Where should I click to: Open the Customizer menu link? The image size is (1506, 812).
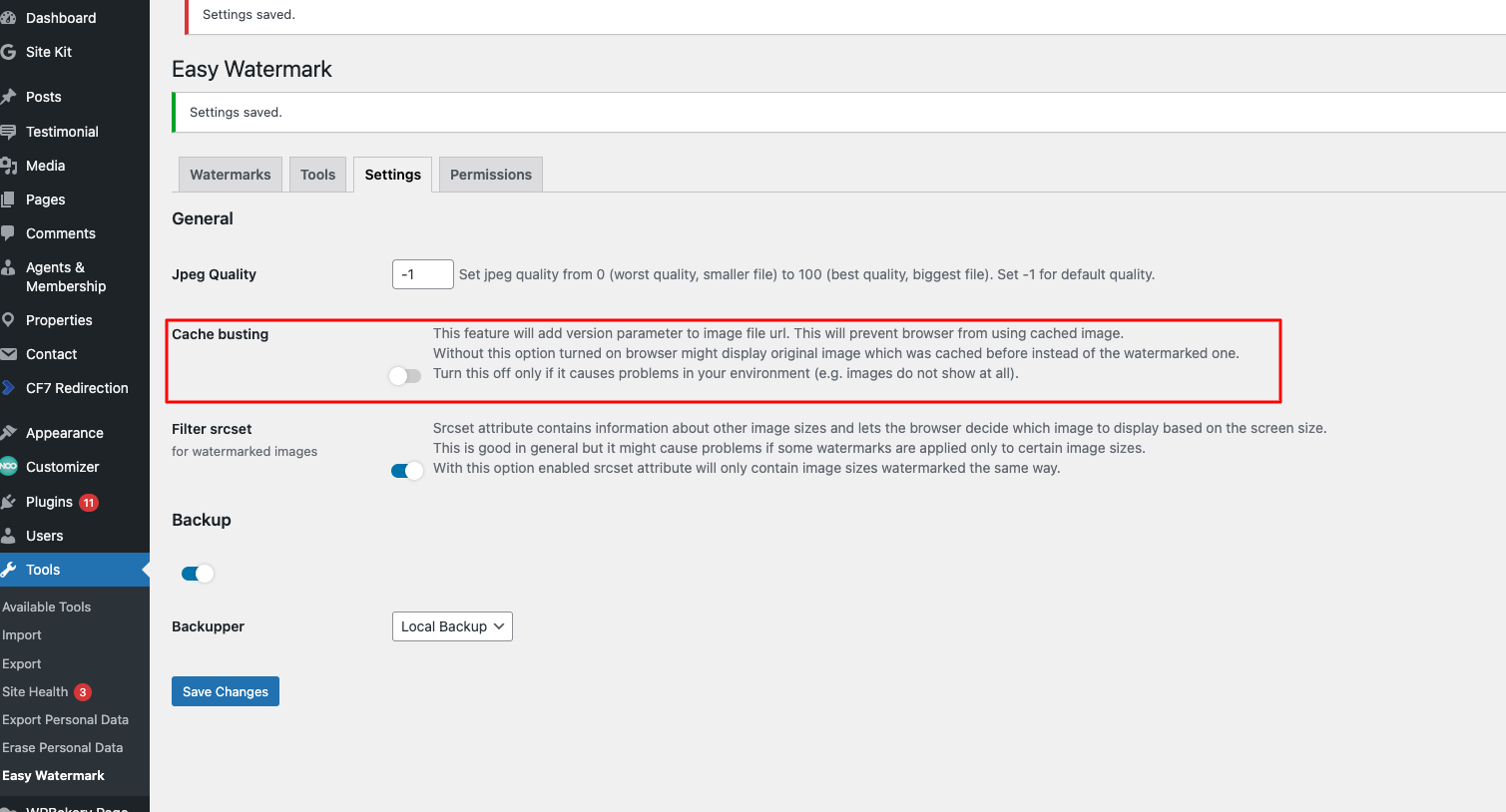[62, 467]
